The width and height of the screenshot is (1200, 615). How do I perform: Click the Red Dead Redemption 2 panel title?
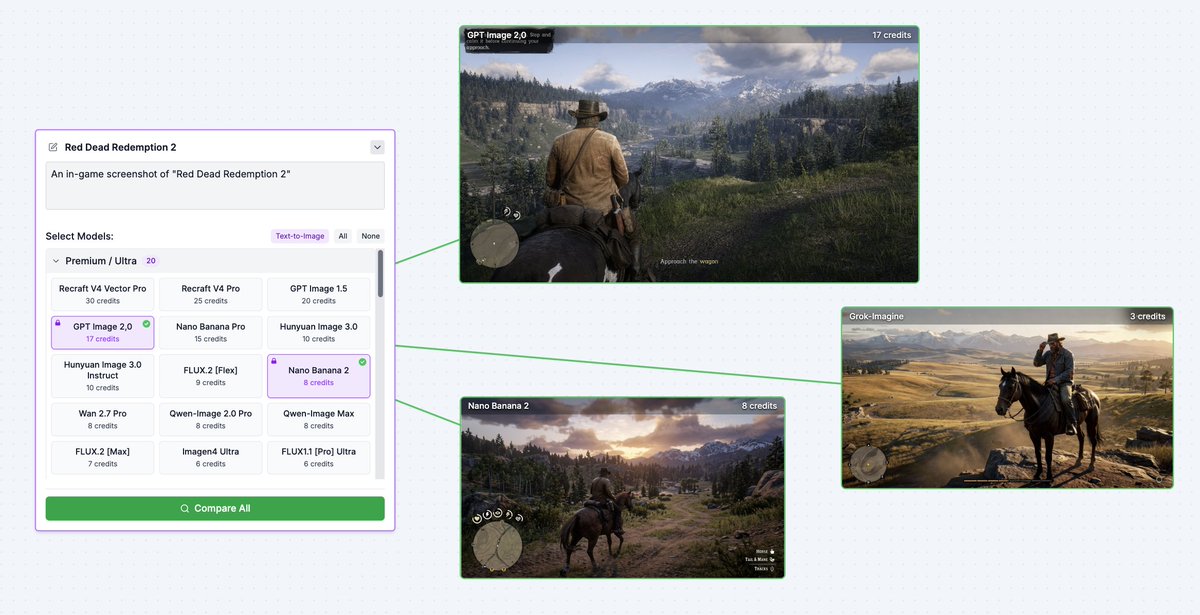click(x=120, y=147)
